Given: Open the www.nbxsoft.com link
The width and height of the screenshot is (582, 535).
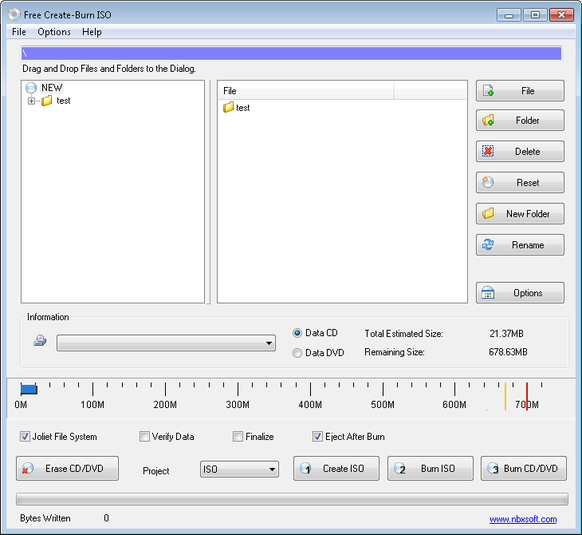Looking at the screenshot, I should (523, 519).
